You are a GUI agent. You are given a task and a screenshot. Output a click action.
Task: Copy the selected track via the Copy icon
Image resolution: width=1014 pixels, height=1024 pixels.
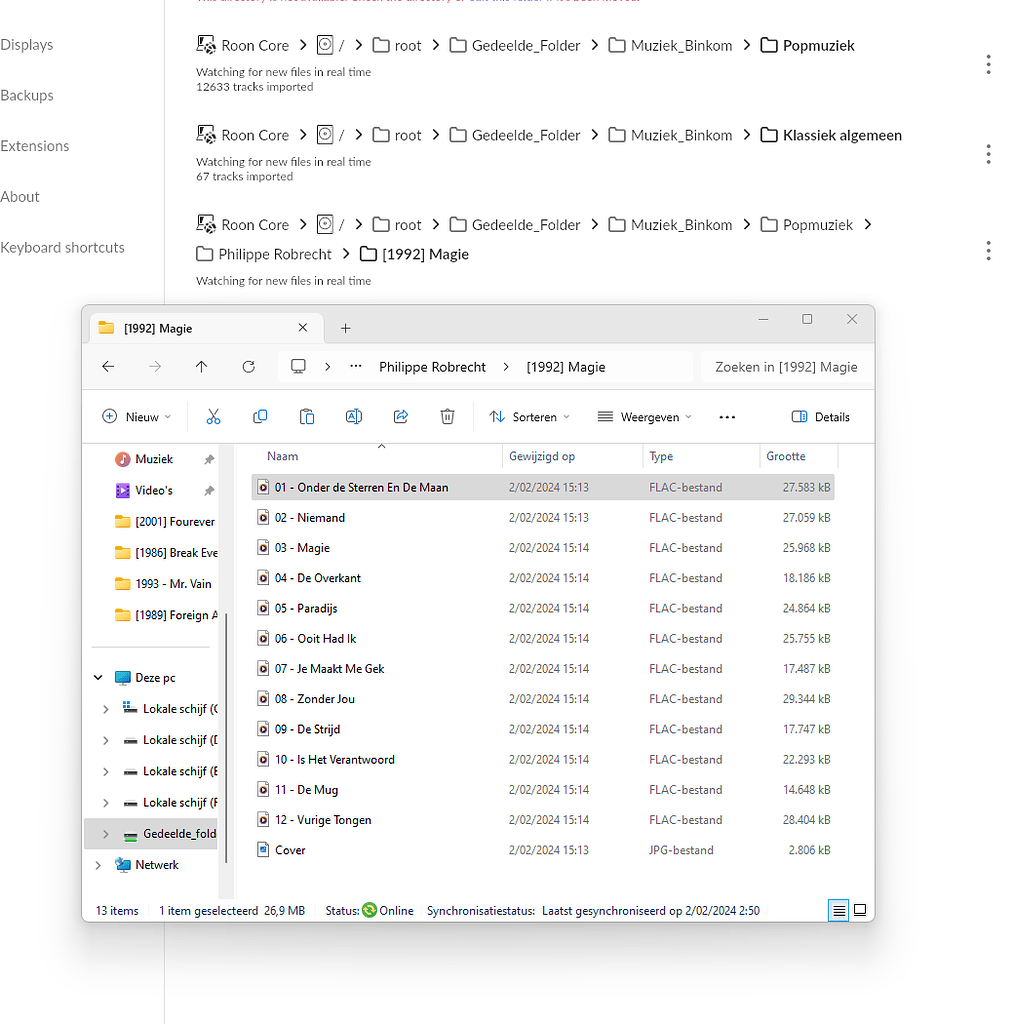(260, 416)
